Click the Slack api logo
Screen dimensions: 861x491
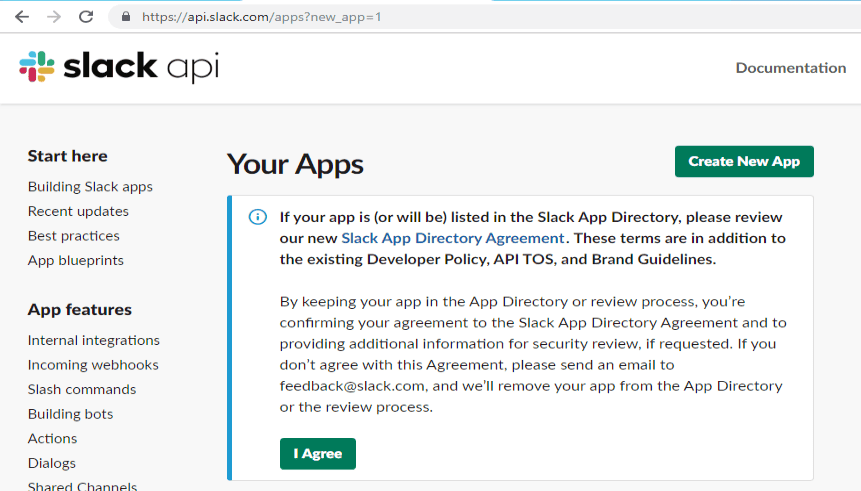point(119,67)
